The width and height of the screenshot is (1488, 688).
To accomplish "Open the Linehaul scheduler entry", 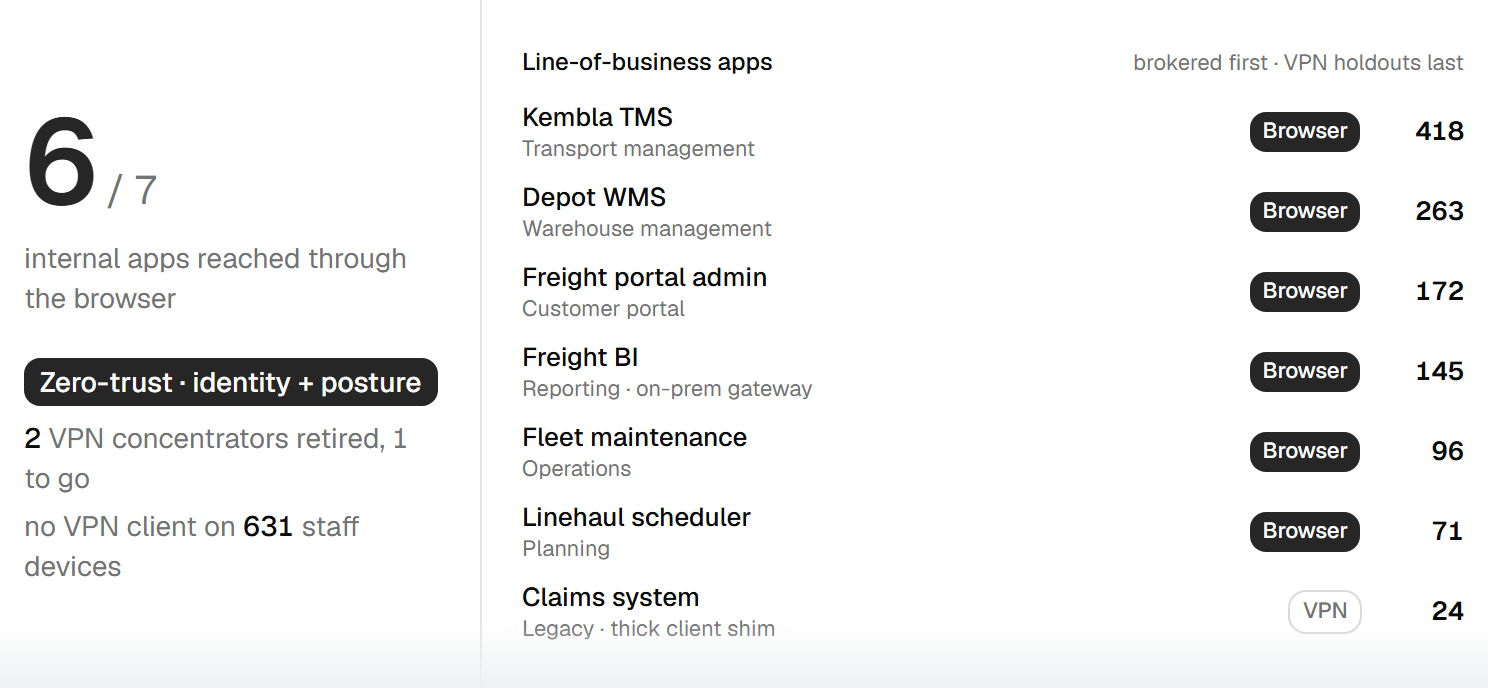I will point(636,517).
